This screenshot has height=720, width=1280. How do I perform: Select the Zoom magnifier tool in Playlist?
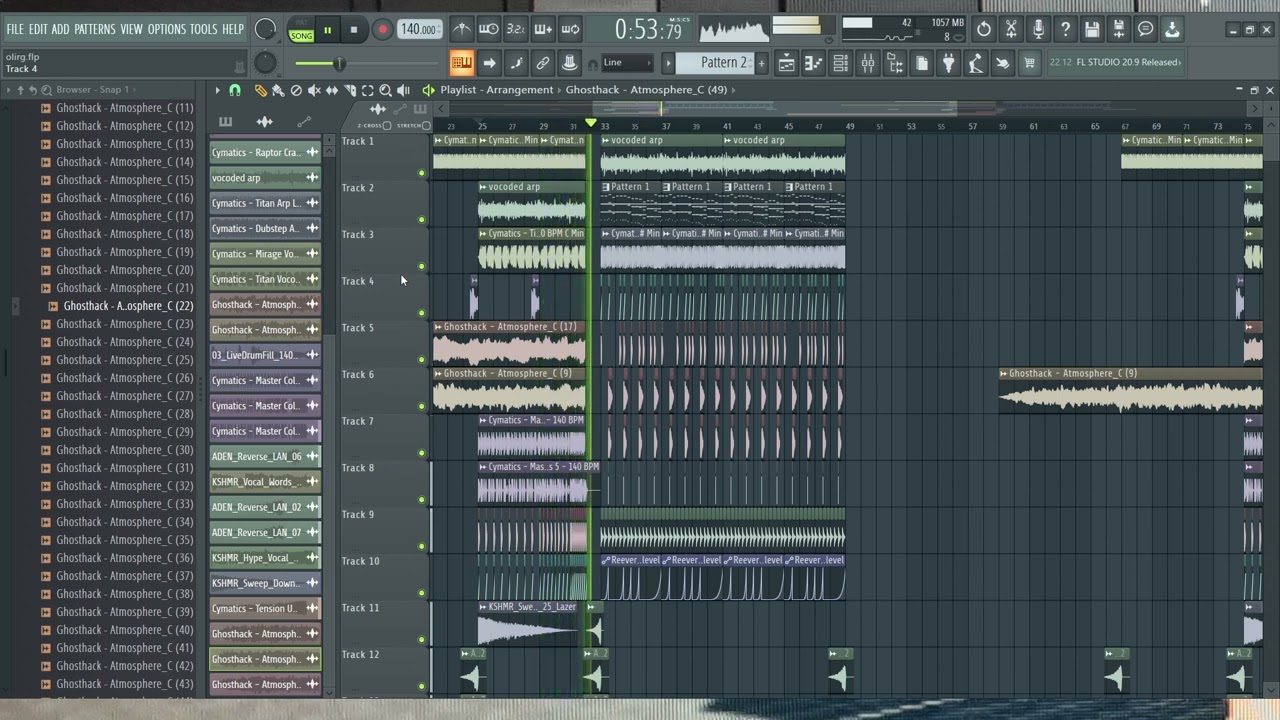(x=386, y=90)
